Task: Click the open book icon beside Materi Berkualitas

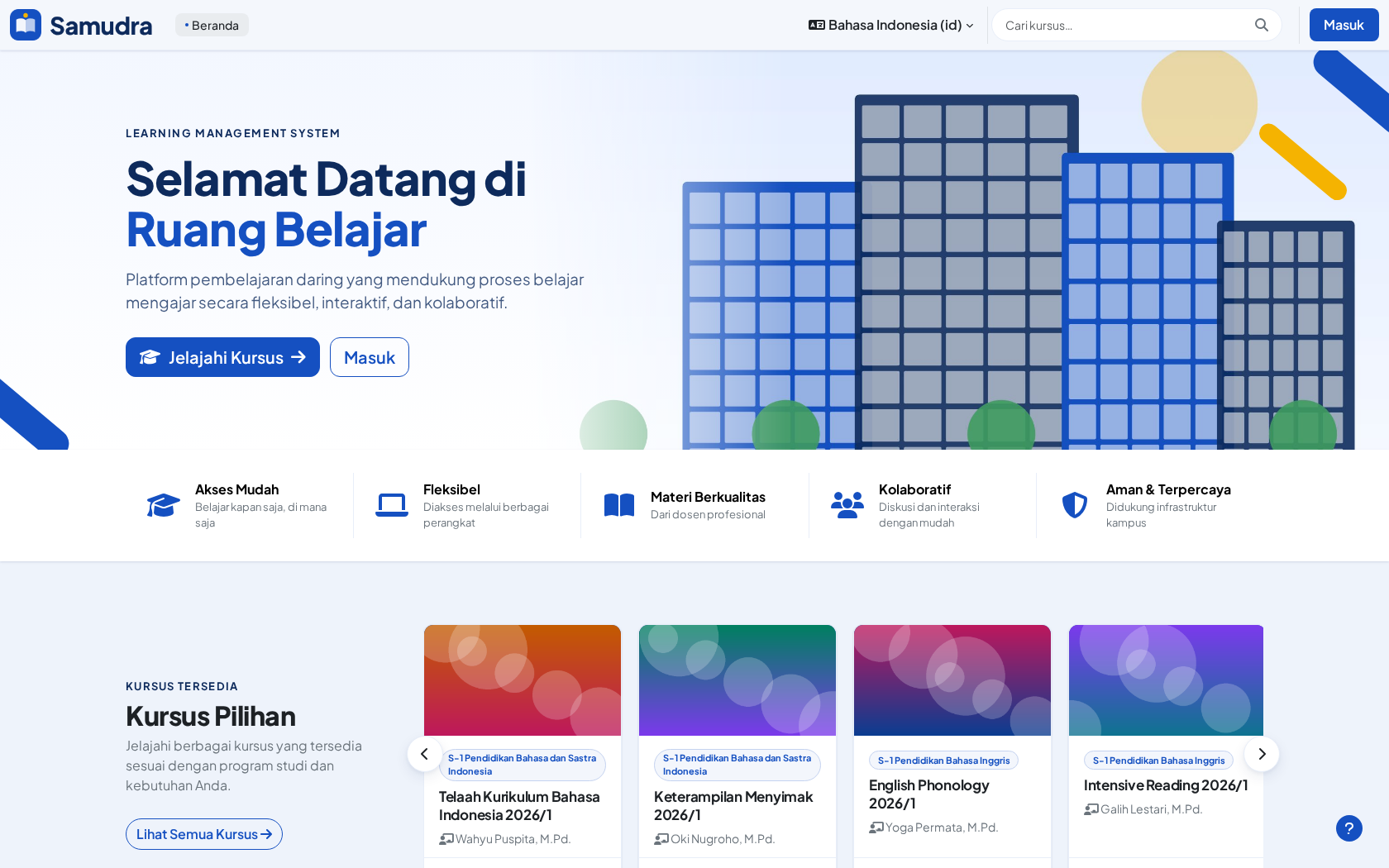Action: (x=619, y=505)
